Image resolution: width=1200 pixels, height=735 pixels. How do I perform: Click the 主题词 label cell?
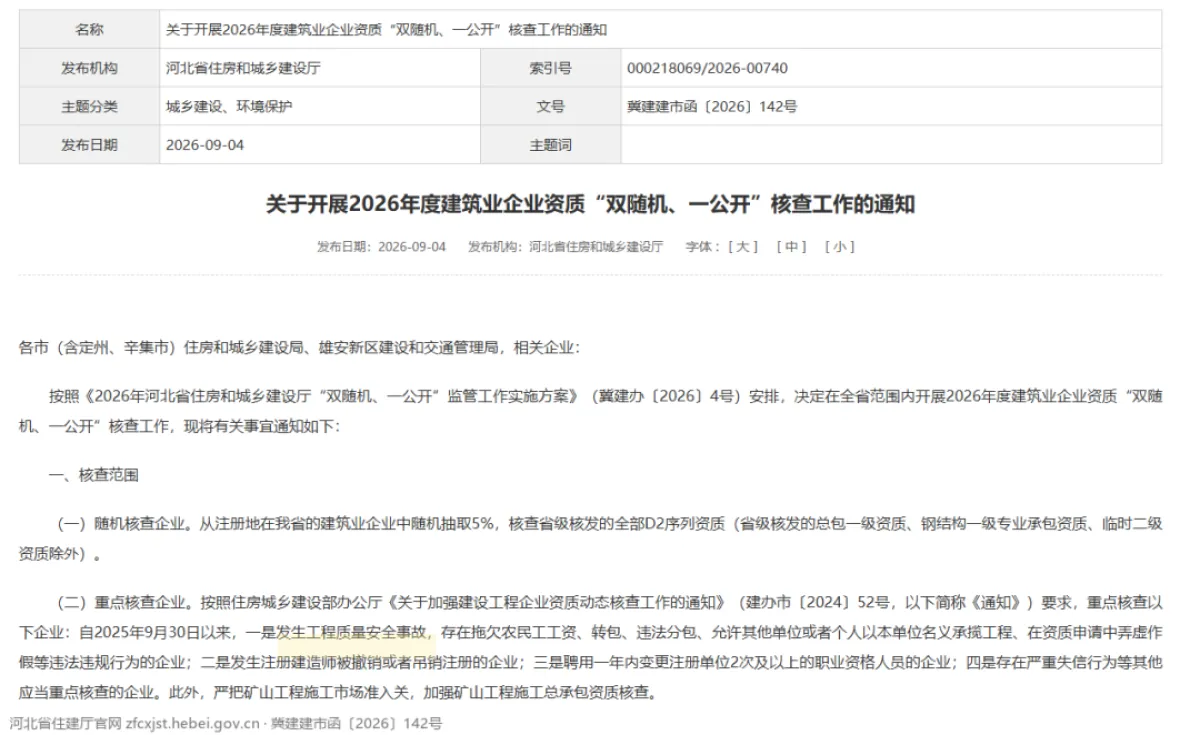click(551, 145)
